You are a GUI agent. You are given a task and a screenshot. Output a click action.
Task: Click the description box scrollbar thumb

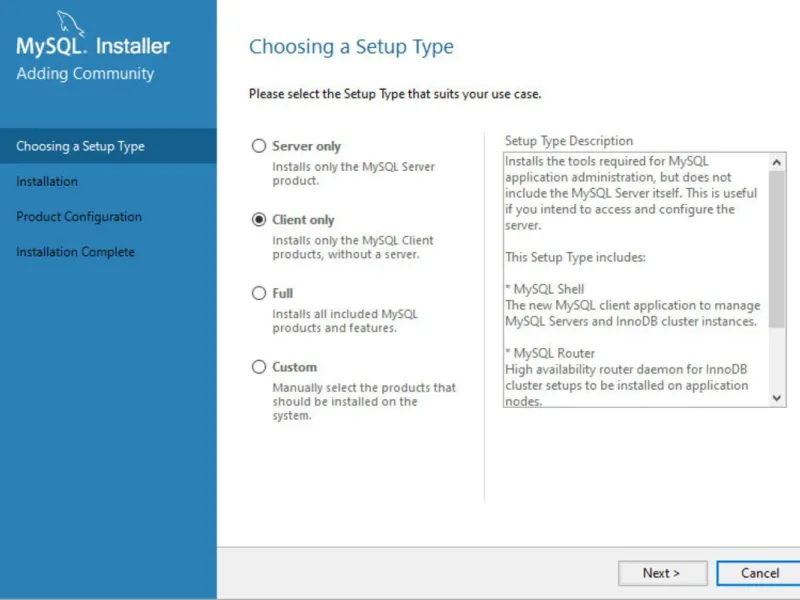click(x=777, y=249)
